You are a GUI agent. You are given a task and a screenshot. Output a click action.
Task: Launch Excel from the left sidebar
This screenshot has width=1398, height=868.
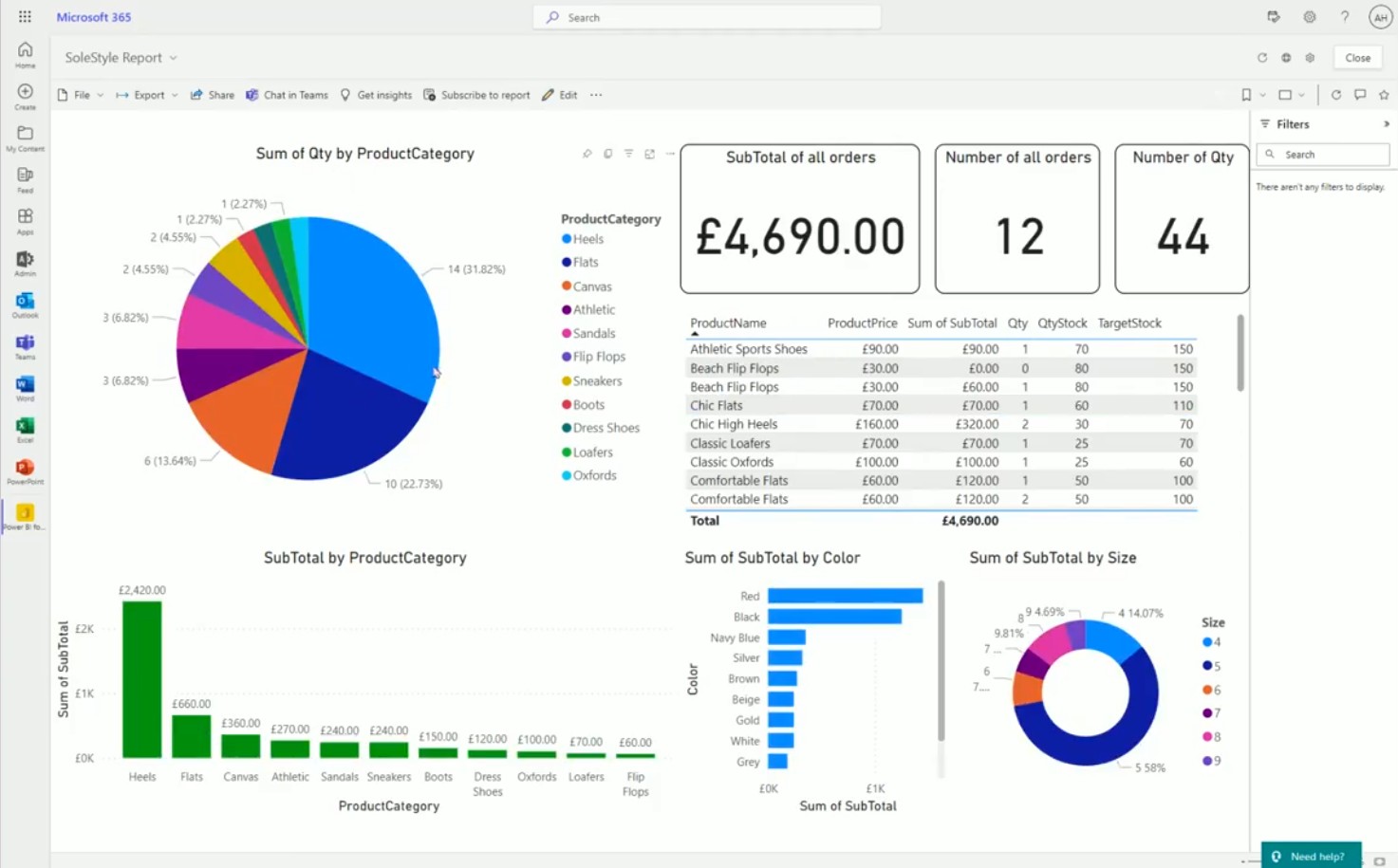pos(24,427)
